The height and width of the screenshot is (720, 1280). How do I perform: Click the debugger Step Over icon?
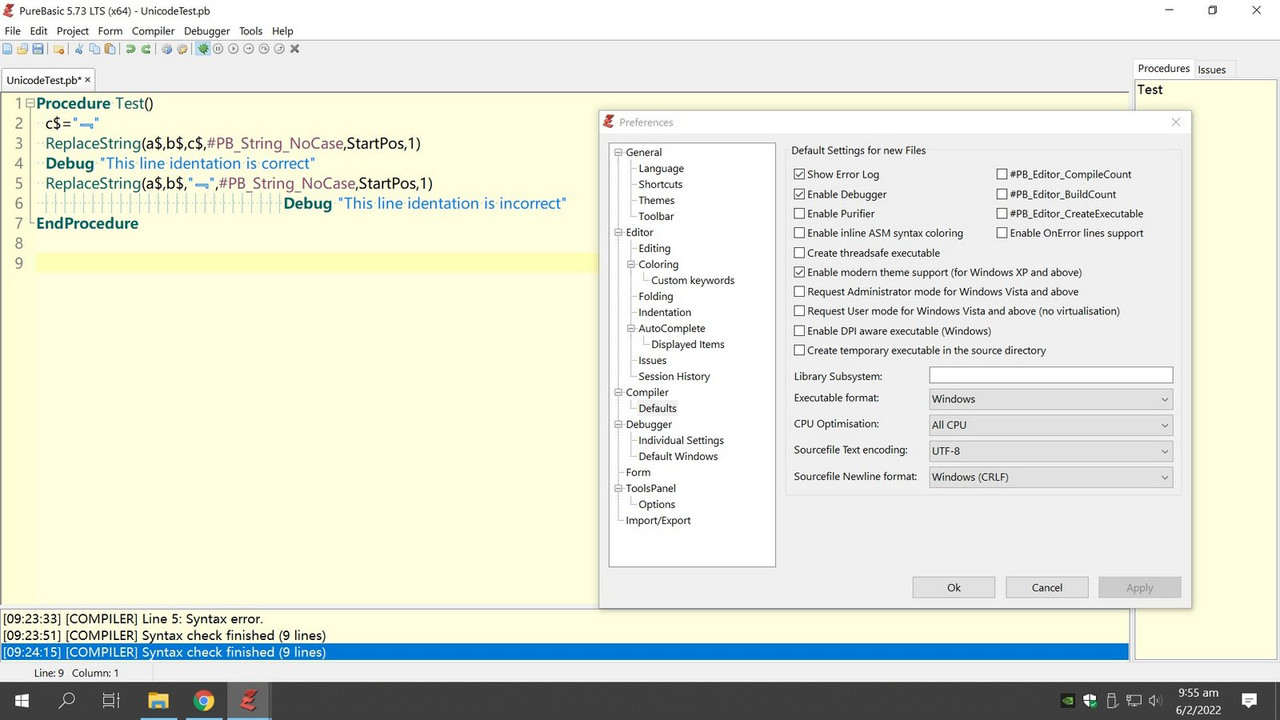point(264,49)
